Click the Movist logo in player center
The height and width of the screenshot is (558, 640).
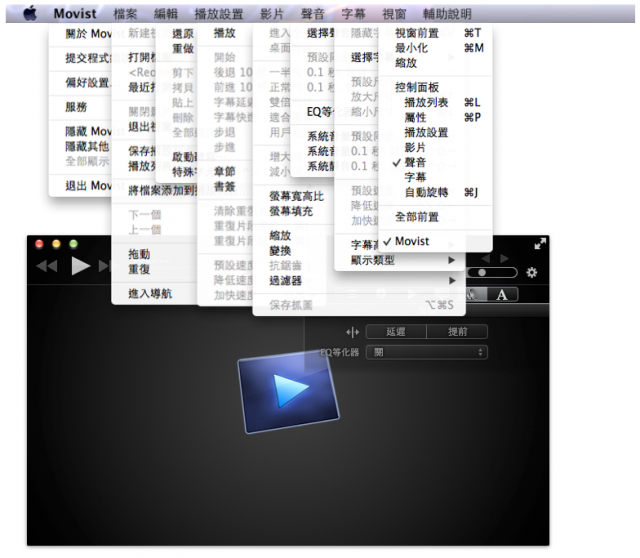(288, 391)
